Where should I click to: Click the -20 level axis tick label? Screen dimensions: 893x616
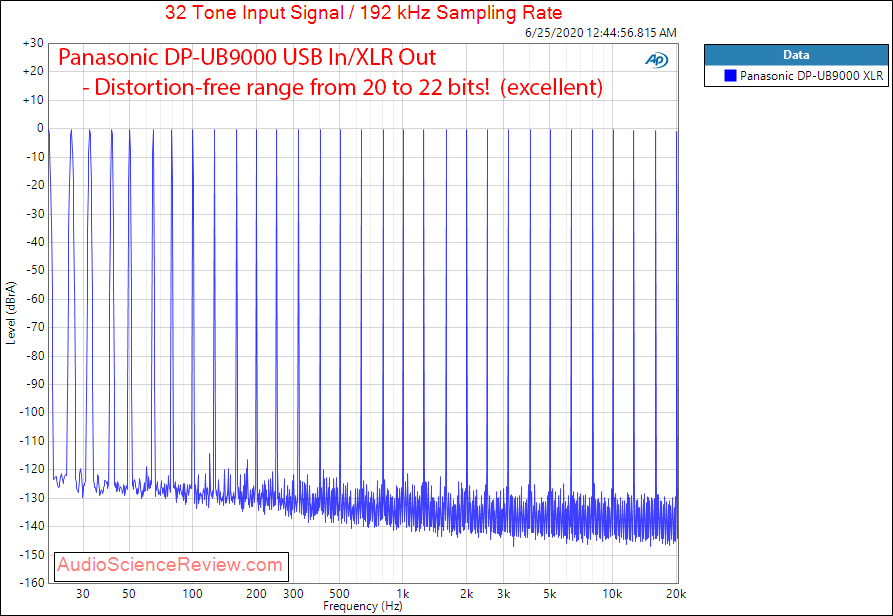(x=35, y=186)
